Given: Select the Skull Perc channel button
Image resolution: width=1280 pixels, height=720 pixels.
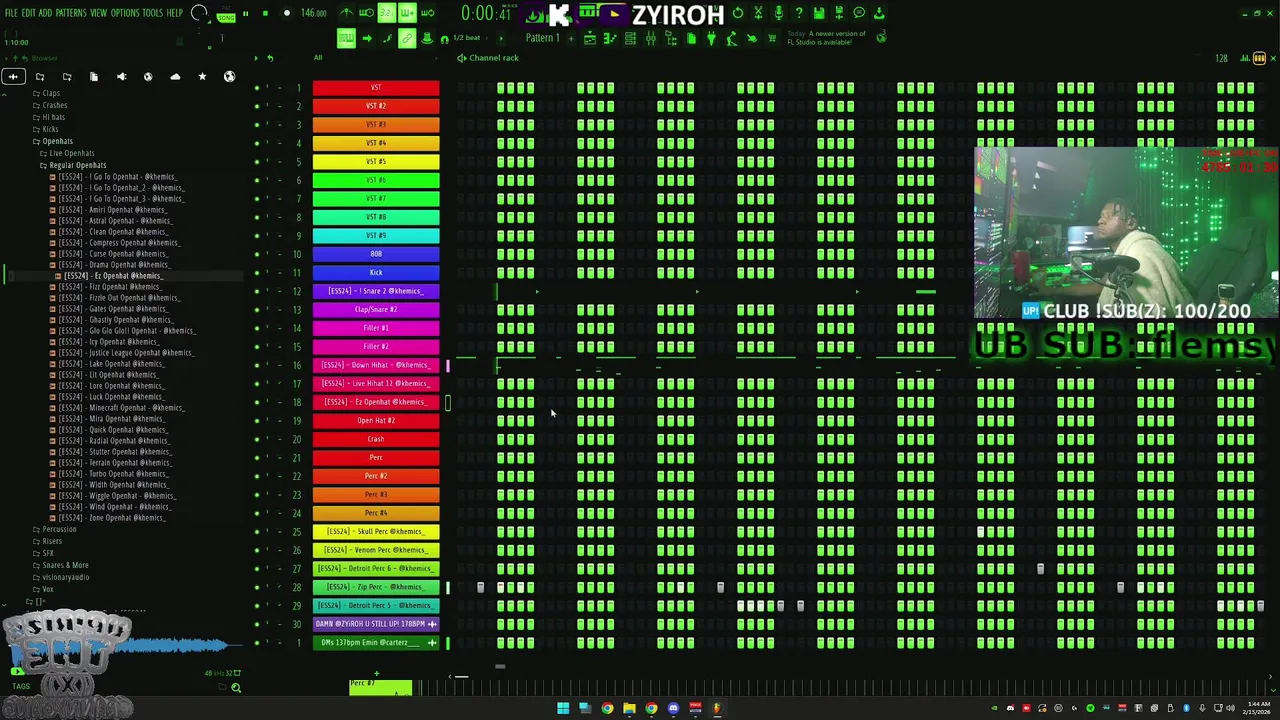Looking at the screenshot, I should 376,531.
